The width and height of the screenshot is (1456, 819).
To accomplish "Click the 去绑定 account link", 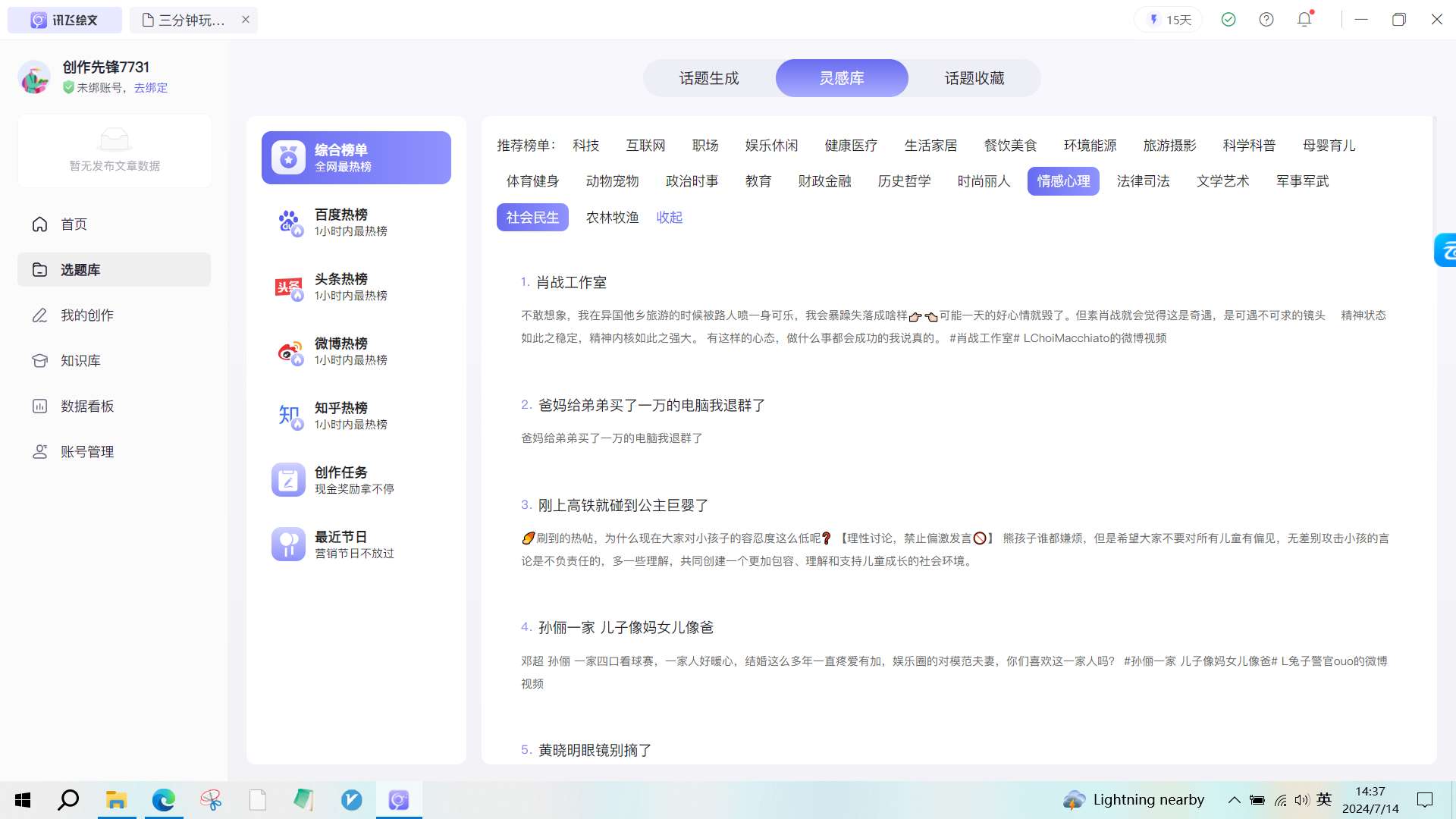I will [151, 88].
